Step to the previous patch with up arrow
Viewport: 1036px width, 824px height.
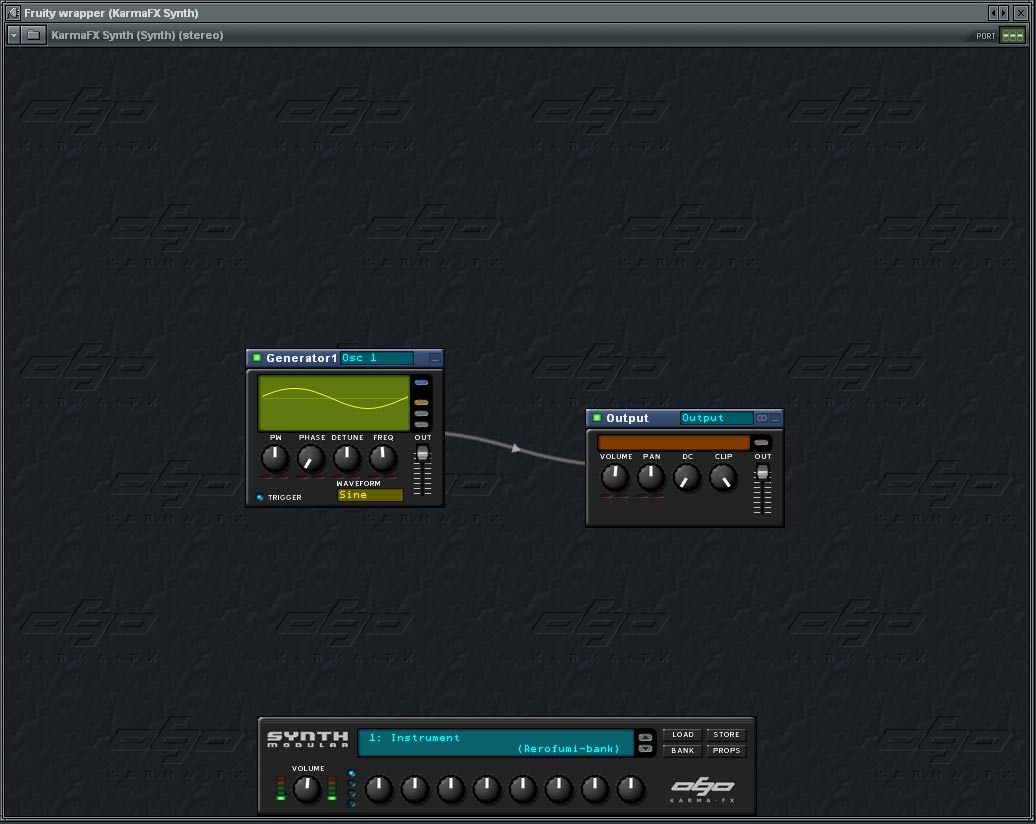point(645,737)
